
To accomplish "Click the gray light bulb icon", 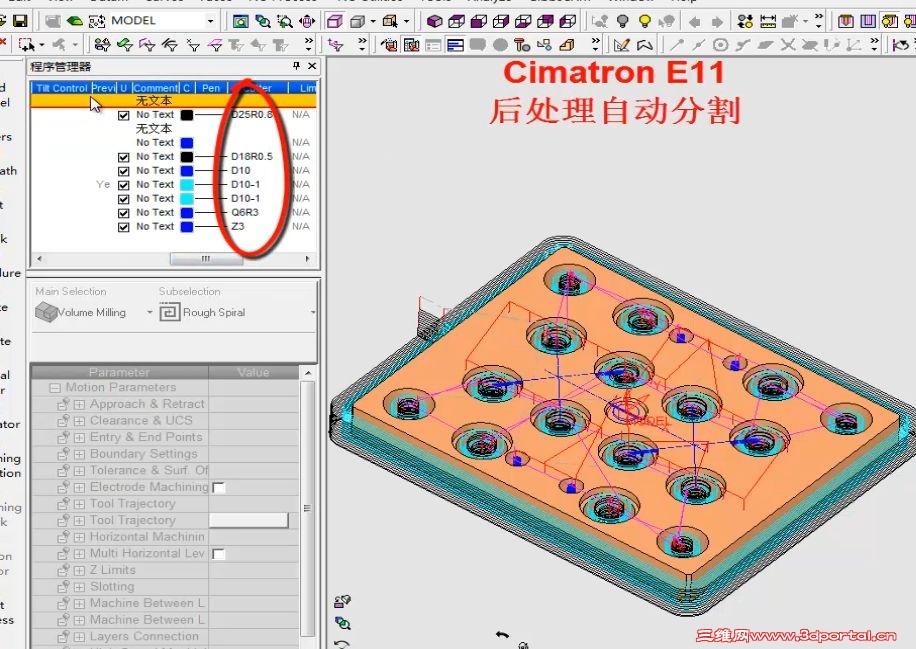I will click(623, 22).
